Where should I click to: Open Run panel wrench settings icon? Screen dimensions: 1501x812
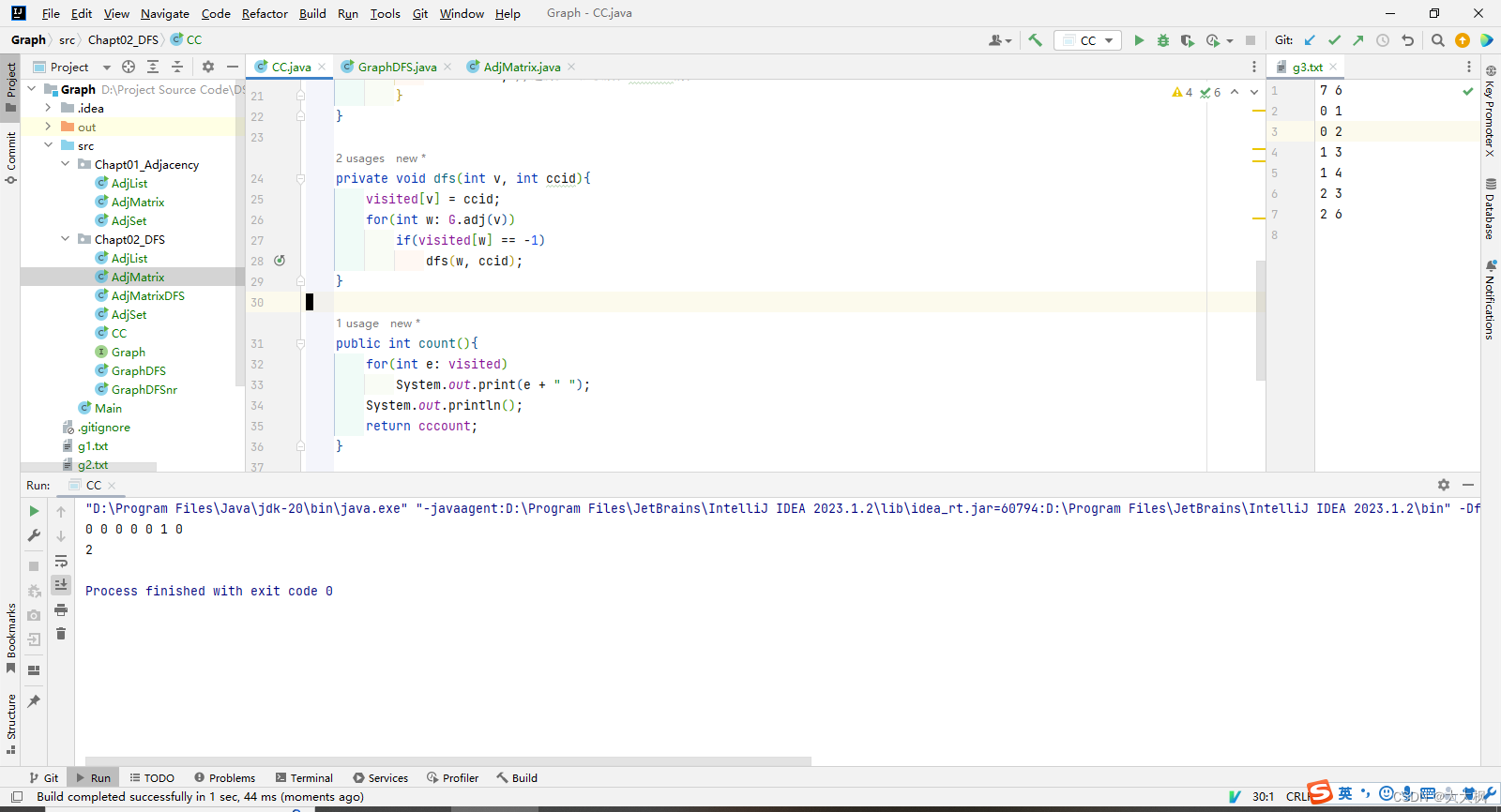(34, 535)
